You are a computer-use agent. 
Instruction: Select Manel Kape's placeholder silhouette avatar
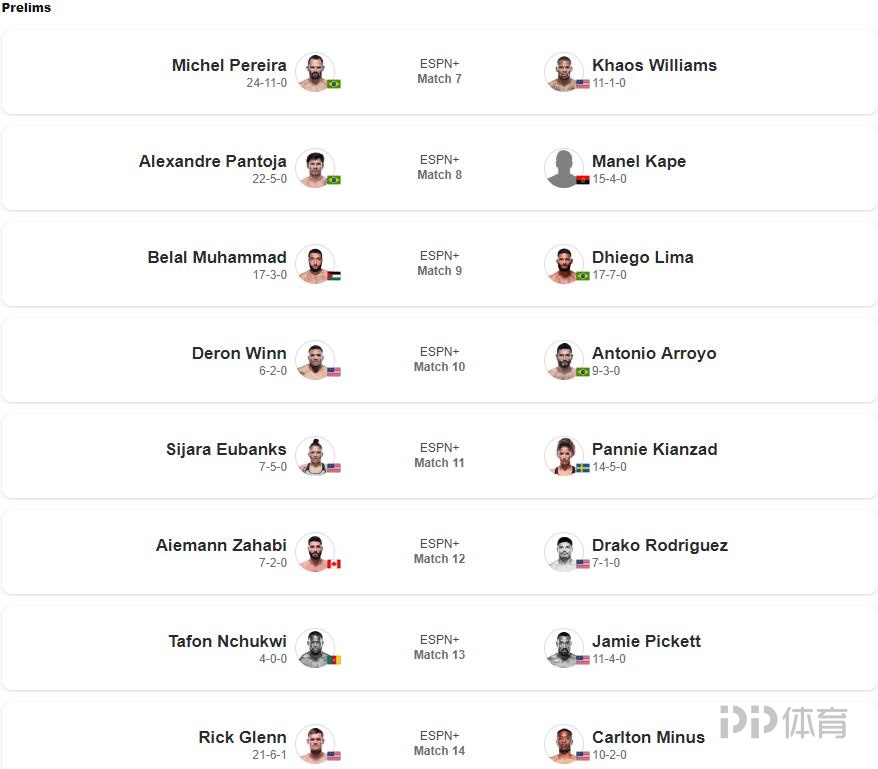(x=563, y=168)
